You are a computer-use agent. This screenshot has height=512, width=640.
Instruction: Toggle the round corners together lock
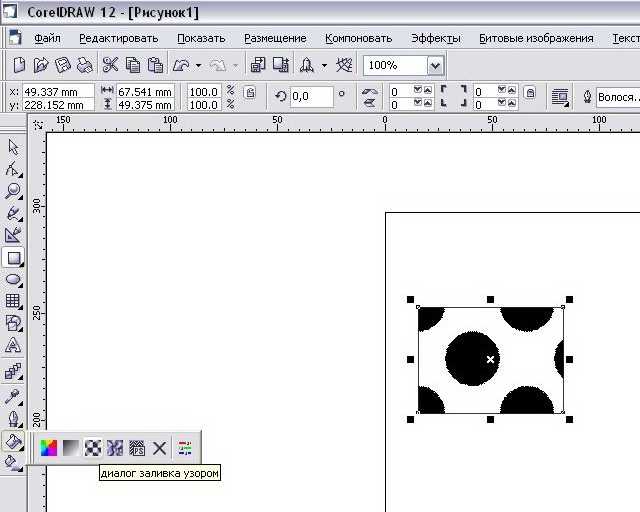pyautogui.click(x=530, y=93)
